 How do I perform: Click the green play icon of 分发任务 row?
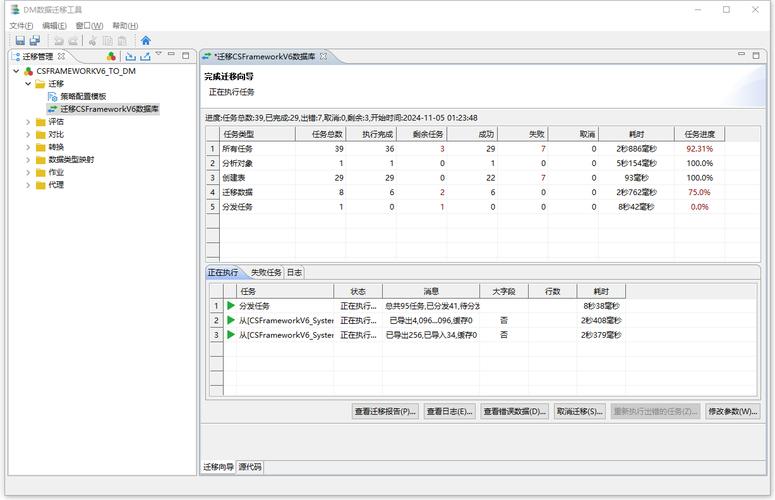click(230, 306)
